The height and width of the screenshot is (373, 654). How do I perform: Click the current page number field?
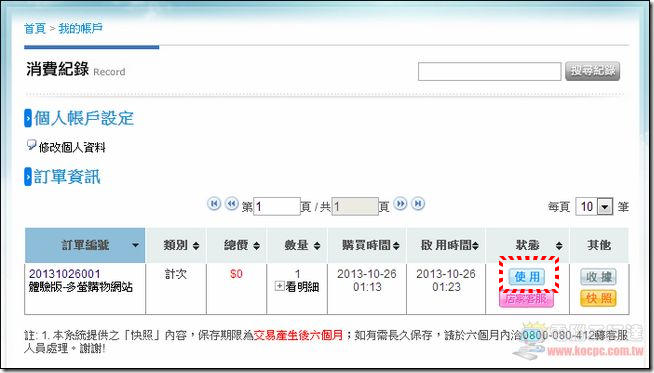[277, 206]
